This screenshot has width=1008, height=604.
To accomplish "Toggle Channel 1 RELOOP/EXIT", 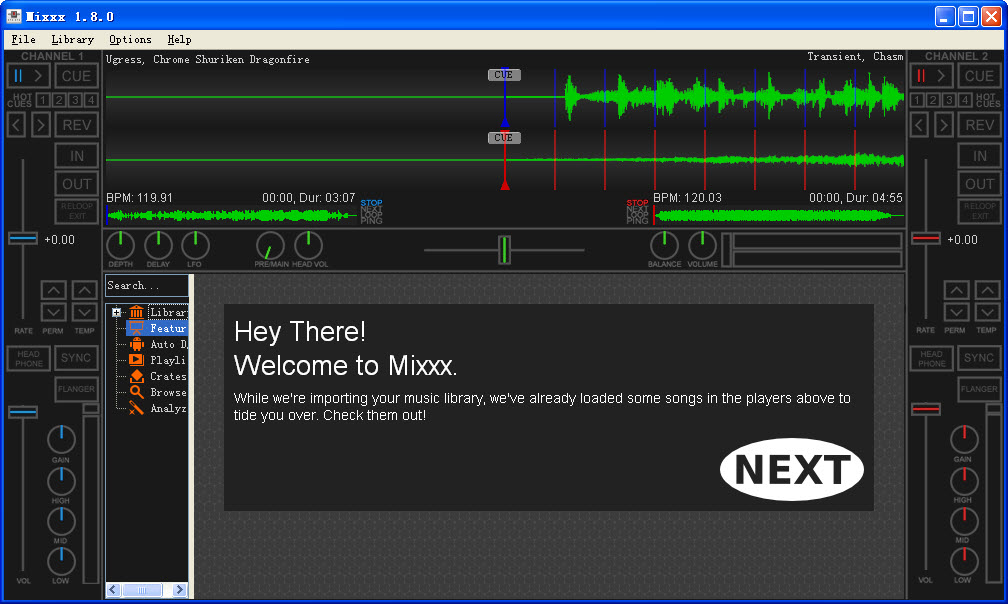I will tap(76, 211).
